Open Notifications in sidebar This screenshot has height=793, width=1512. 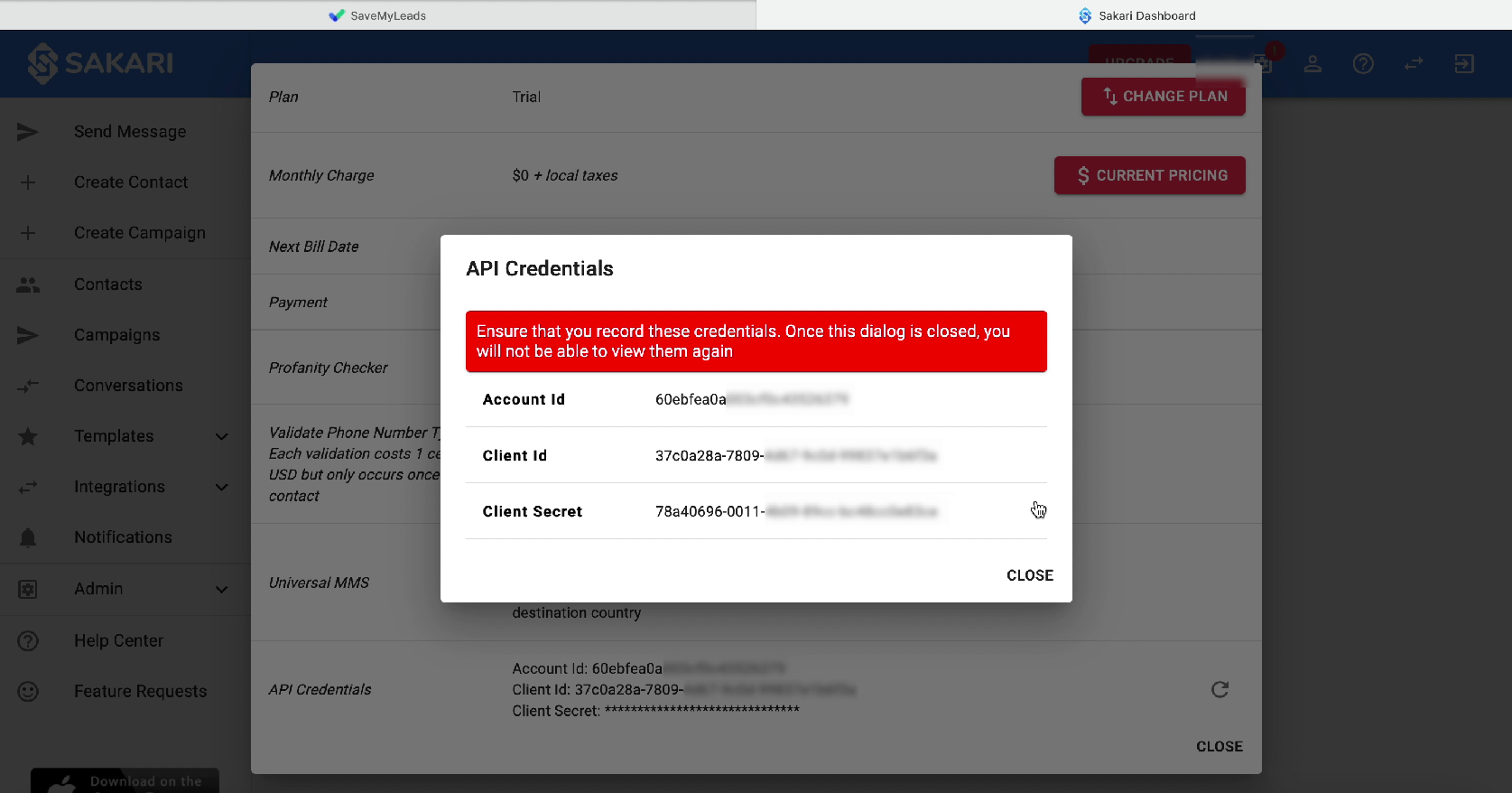click(x=125, y=537)
